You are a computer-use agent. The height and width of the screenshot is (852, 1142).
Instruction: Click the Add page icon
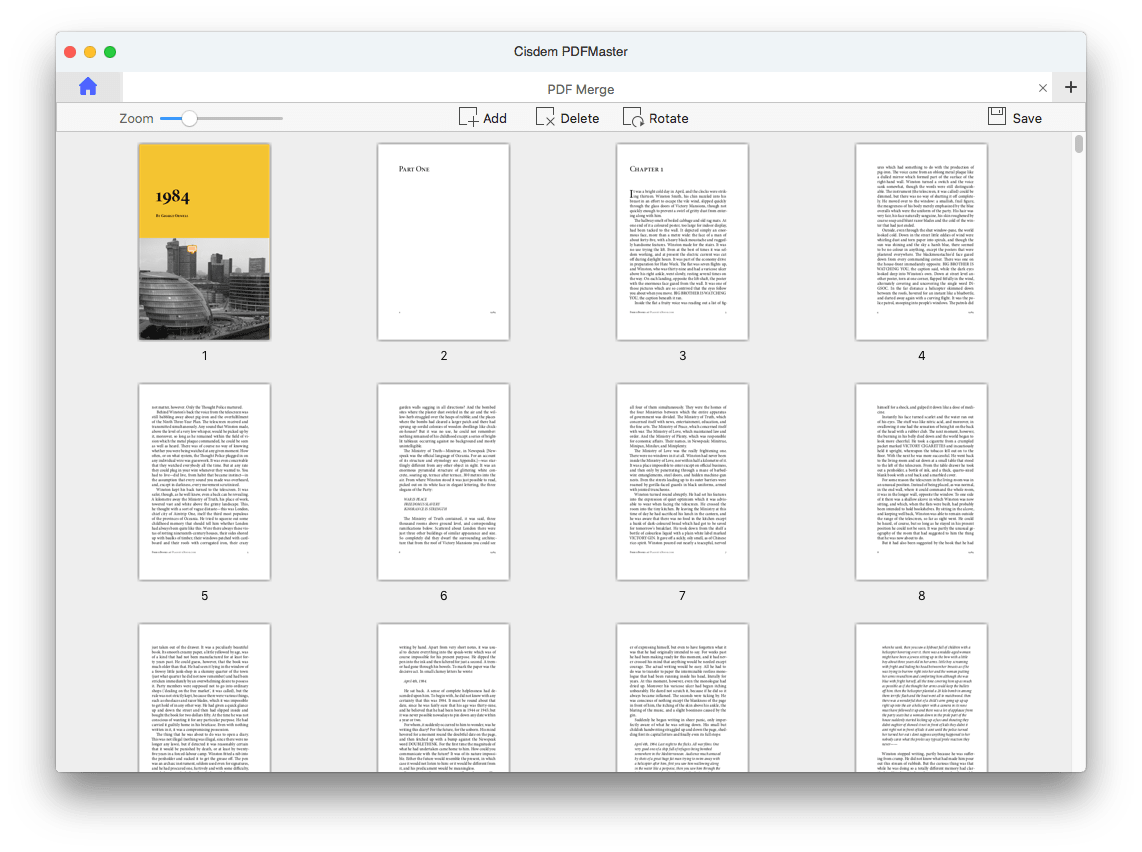(x=468, y=118)
